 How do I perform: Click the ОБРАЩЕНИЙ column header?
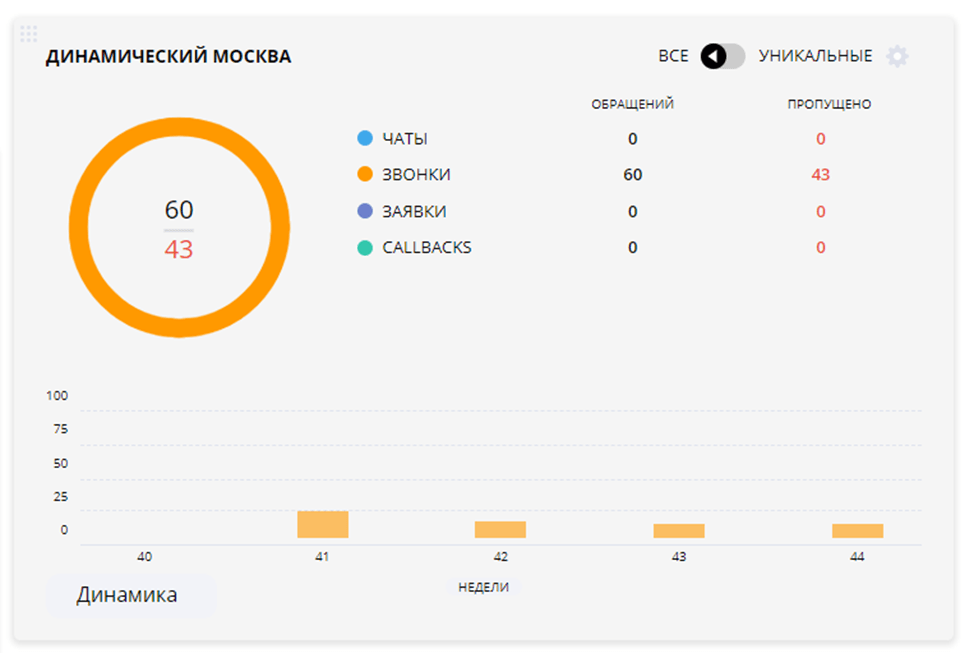(x=632, y=104)
